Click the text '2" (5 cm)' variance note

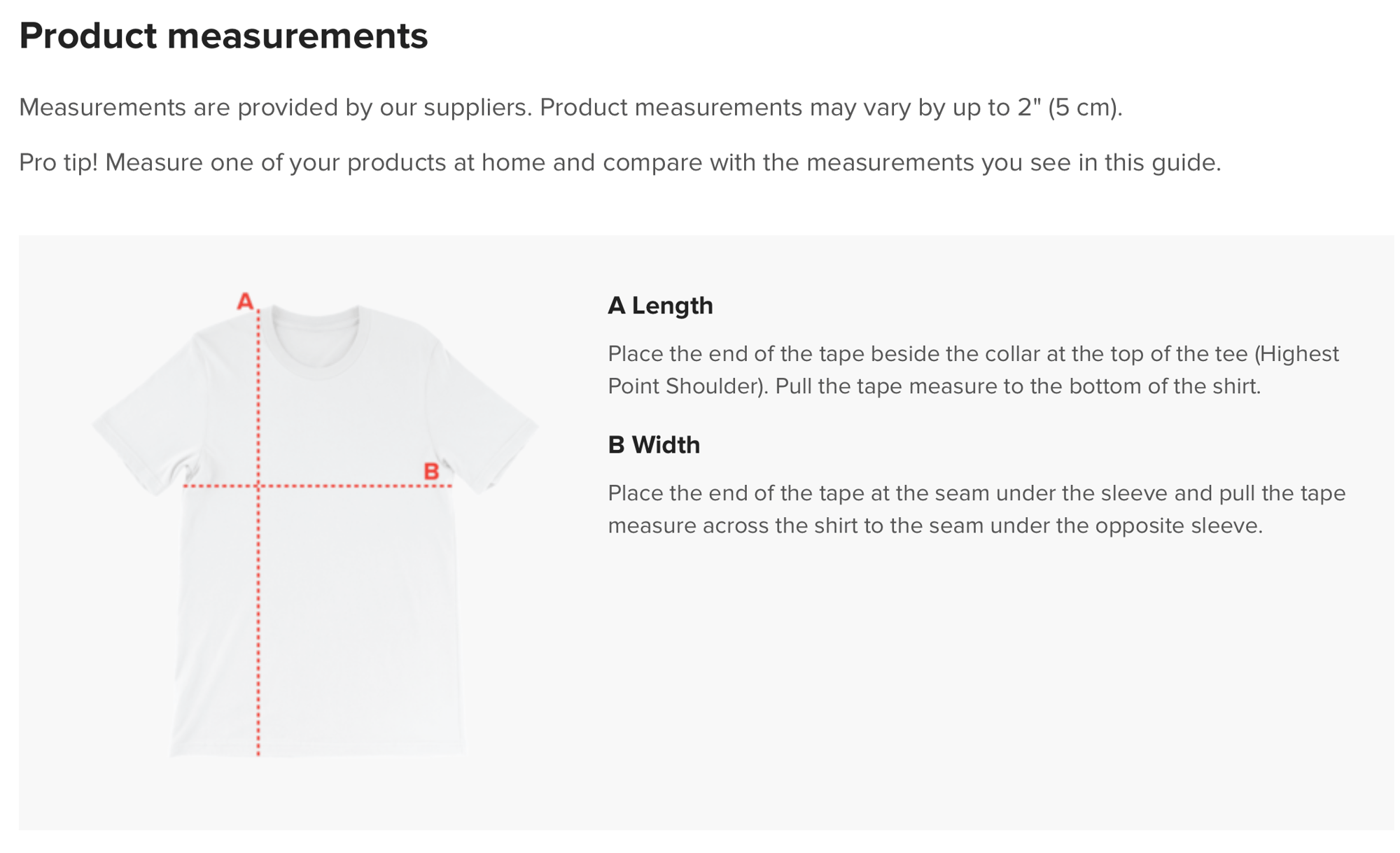point(1069,107)
